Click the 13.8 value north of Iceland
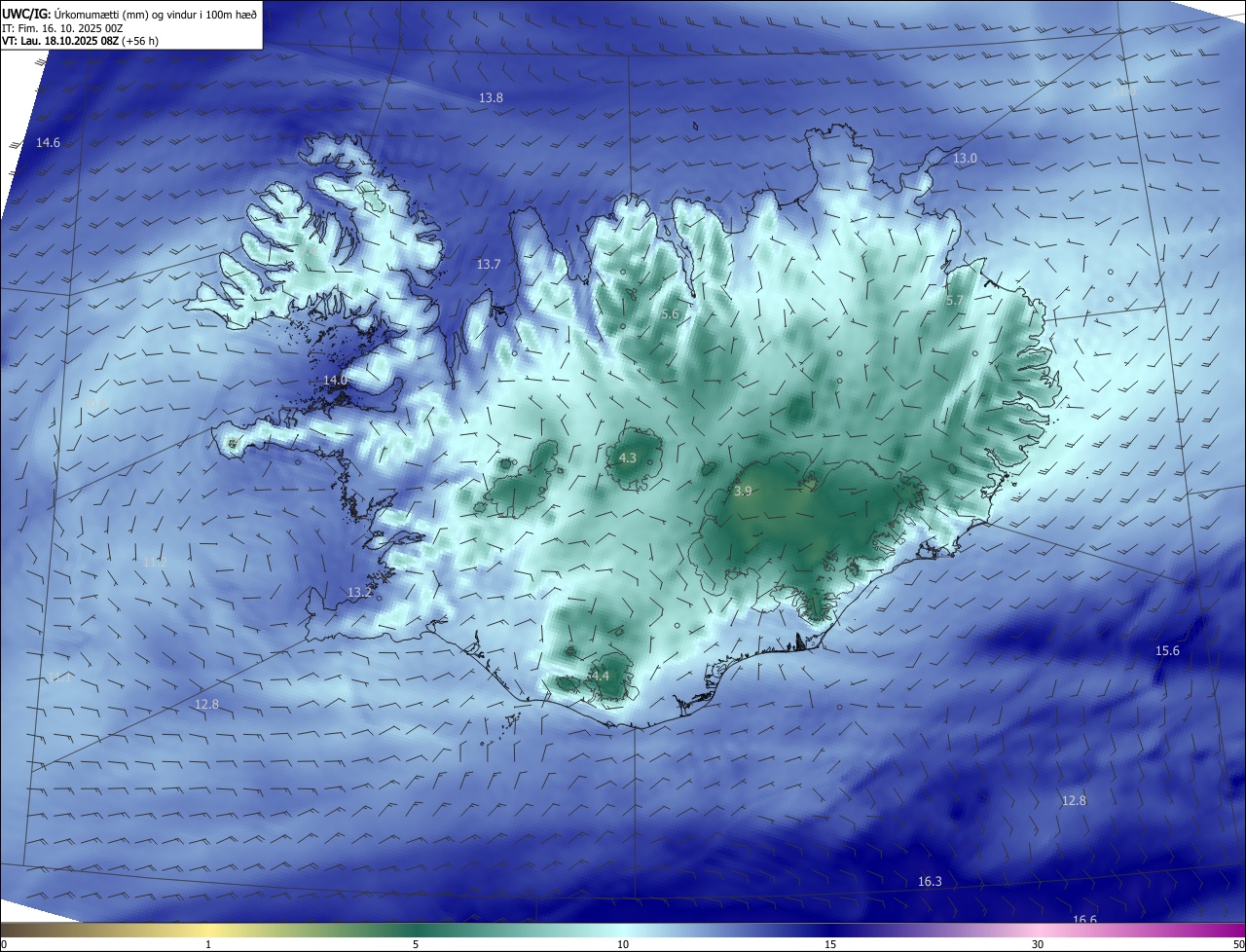The height and width of the screenshot is (952, 1246). [491, 97]
